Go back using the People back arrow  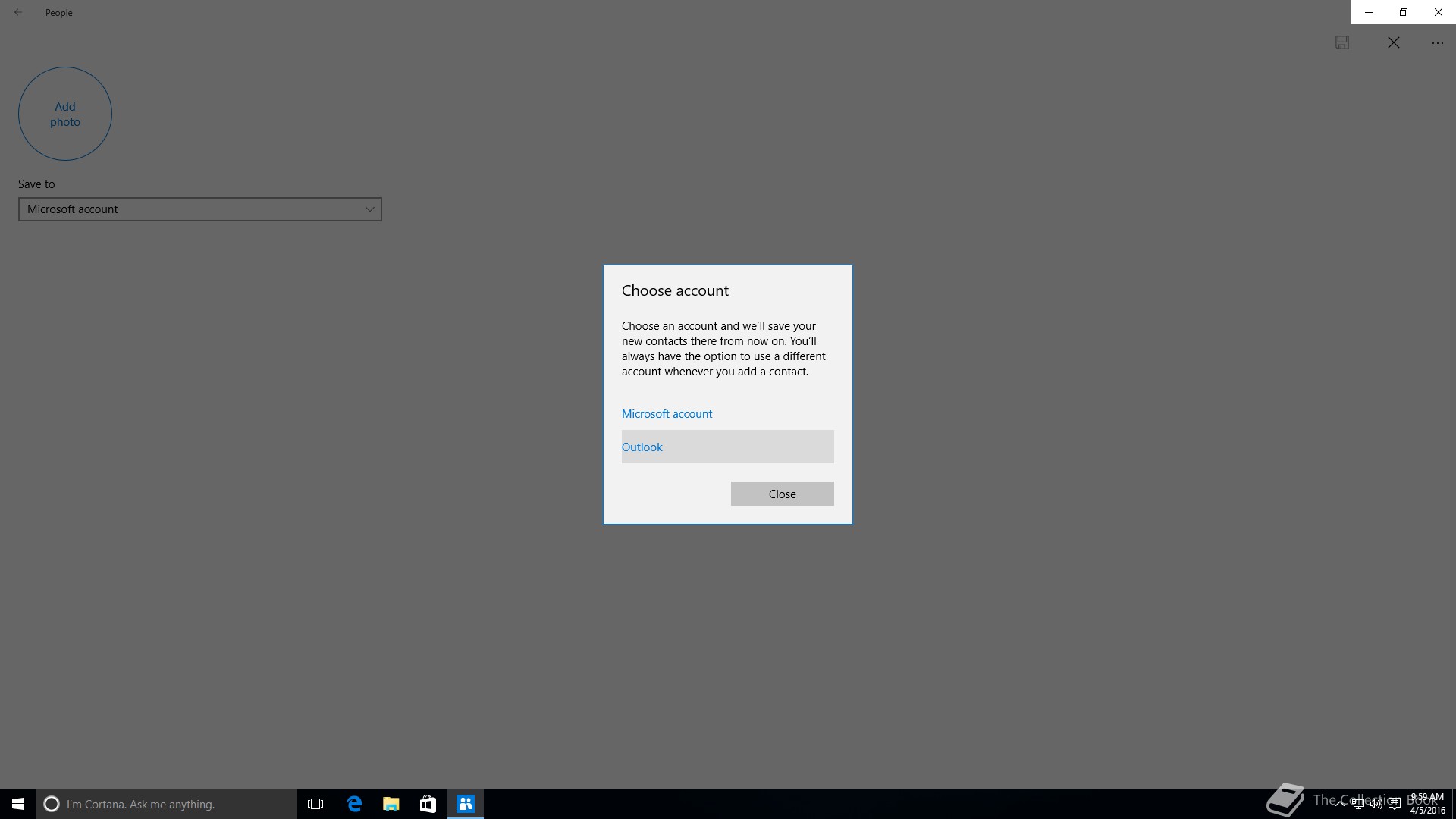[x=18, y=12]
